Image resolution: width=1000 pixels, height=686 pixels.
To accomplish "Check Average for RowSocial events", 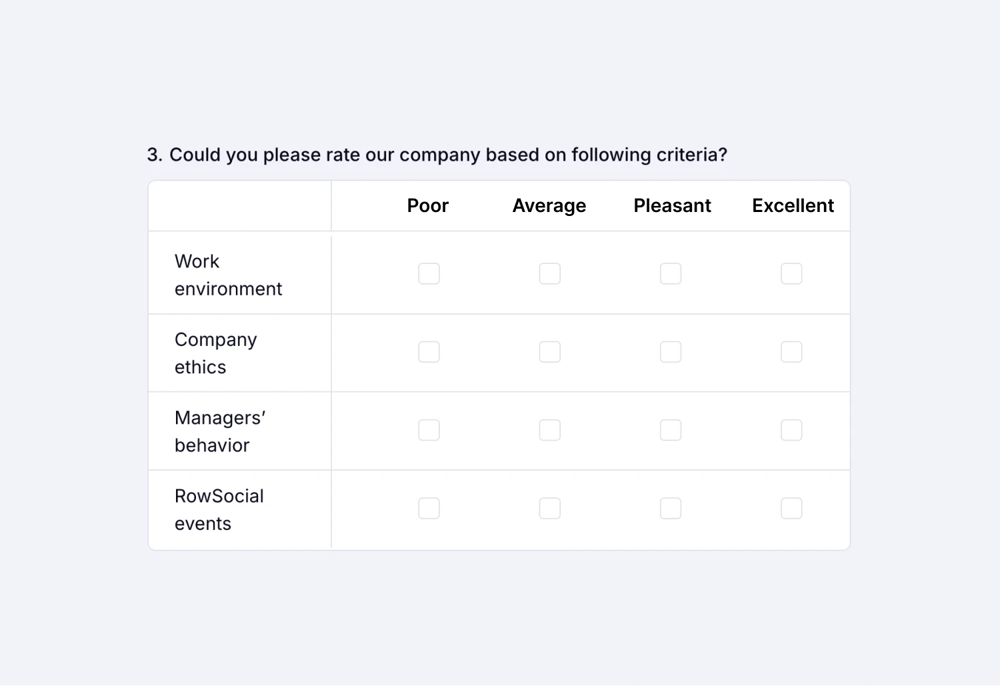I will click(550, 508).
